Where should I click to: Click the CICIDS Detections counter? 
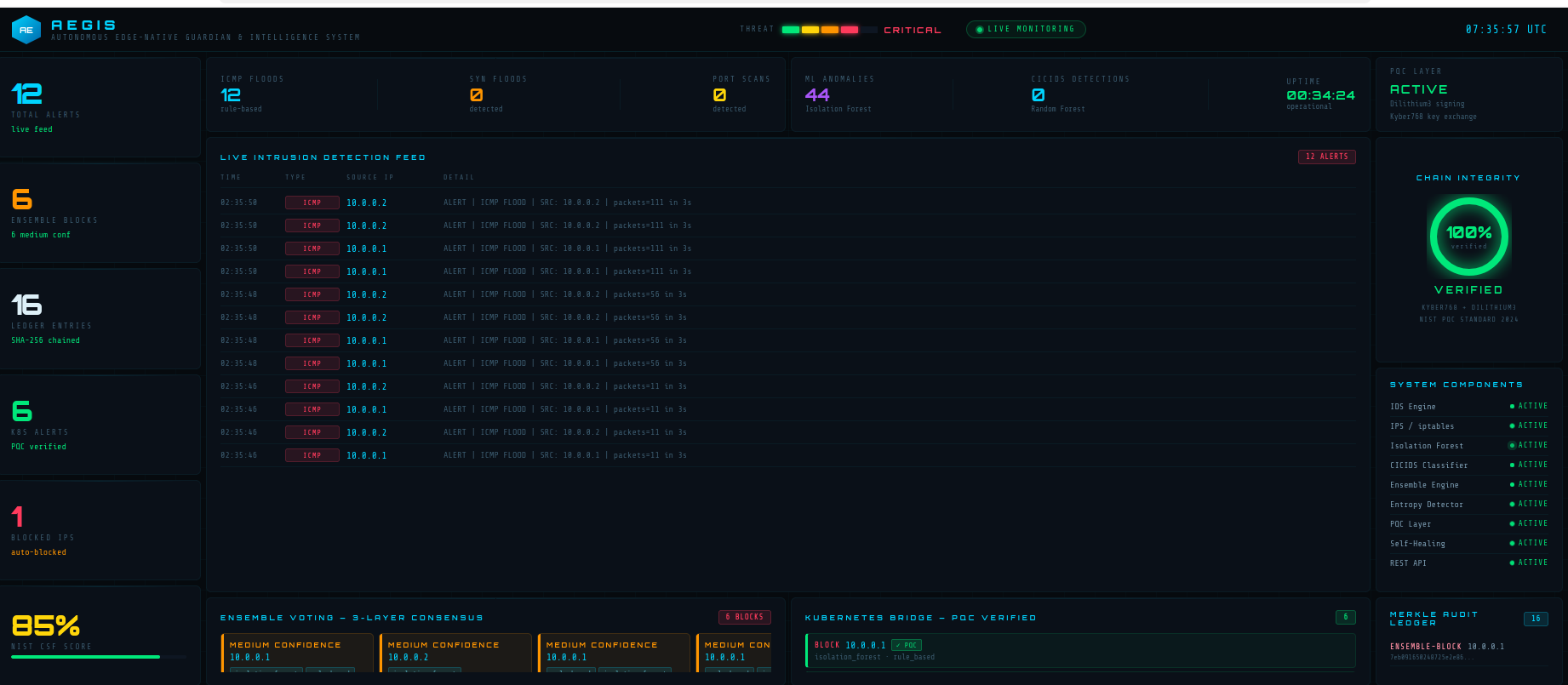click(1080, 94)
